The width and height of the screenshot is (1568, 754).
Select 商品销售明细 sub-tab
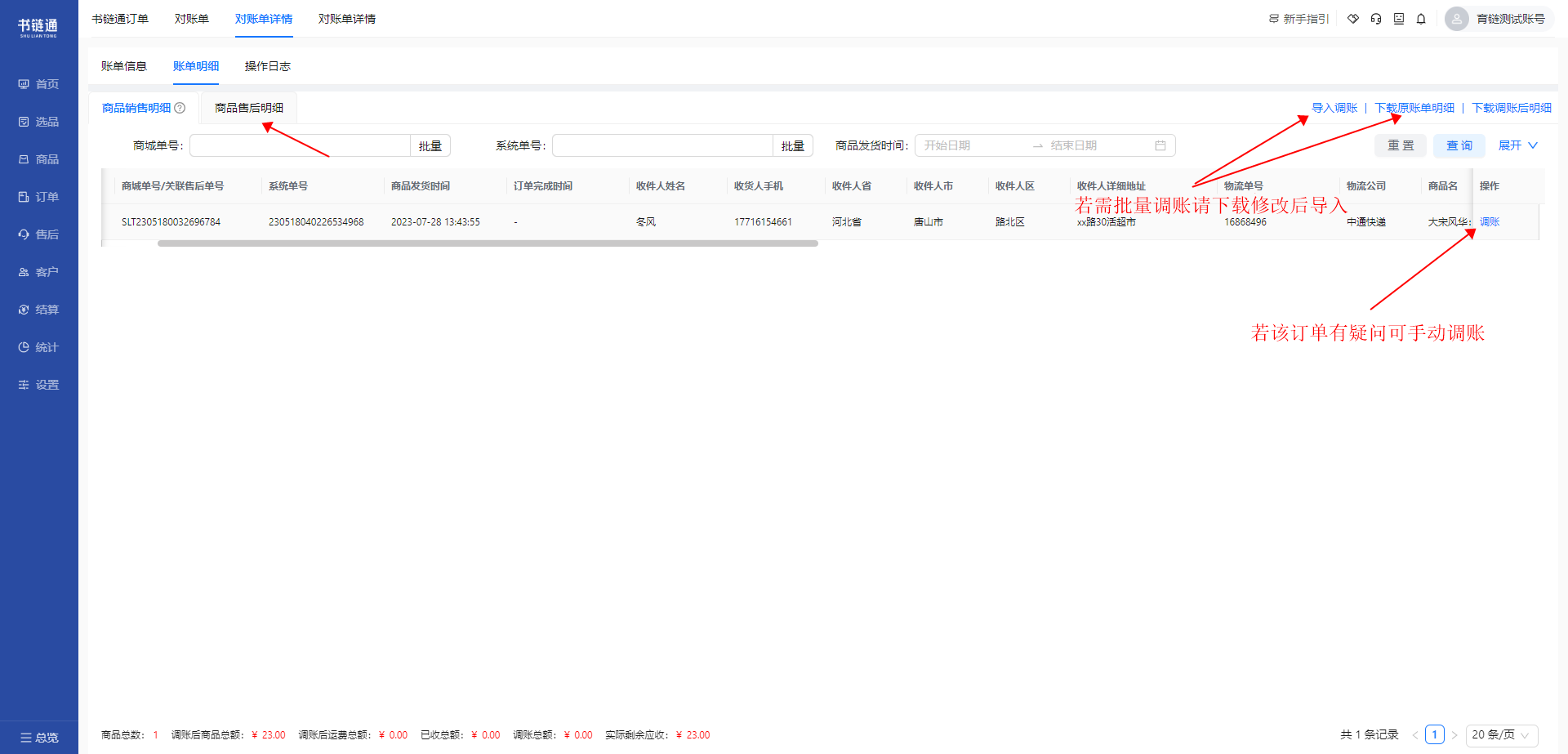pos(136,108)
